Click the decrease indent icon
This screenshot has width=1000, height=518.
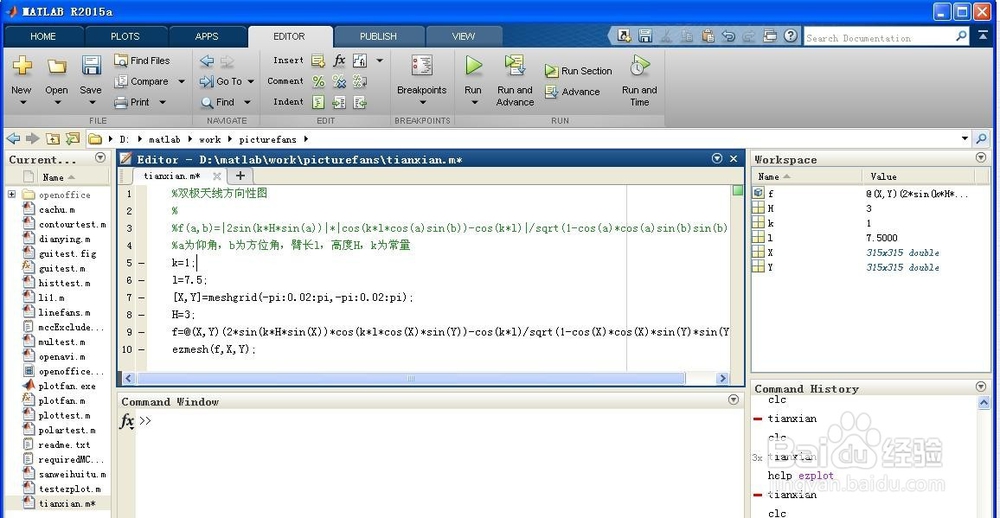(x=360, y=102)
